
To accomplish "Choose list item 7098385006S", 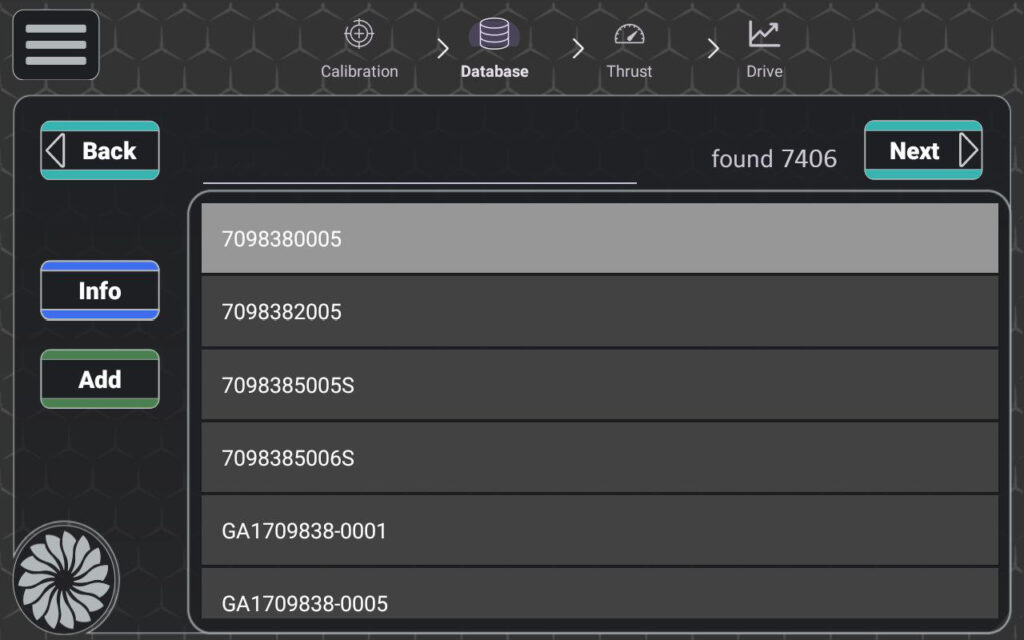I will point(599,458).
